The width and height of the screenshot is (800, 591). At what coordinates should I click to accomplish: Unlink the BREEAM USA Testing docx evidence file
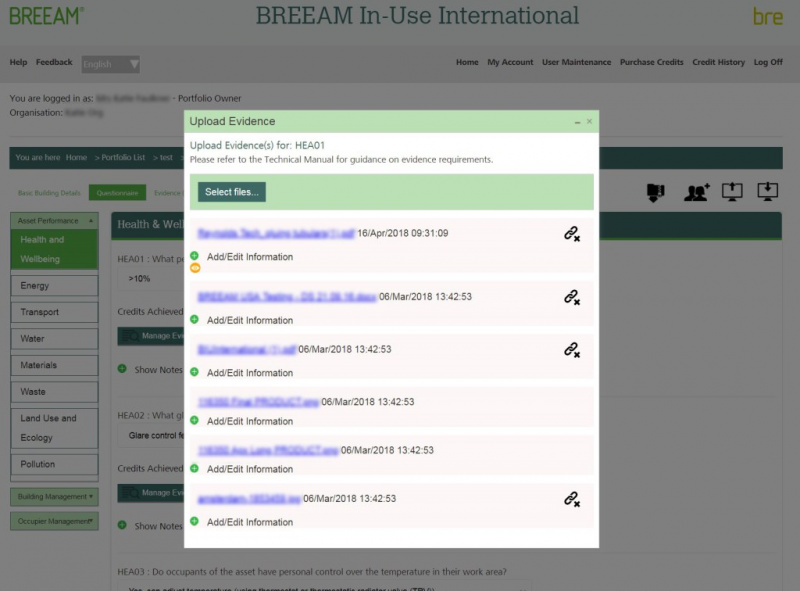click(571, 298)
